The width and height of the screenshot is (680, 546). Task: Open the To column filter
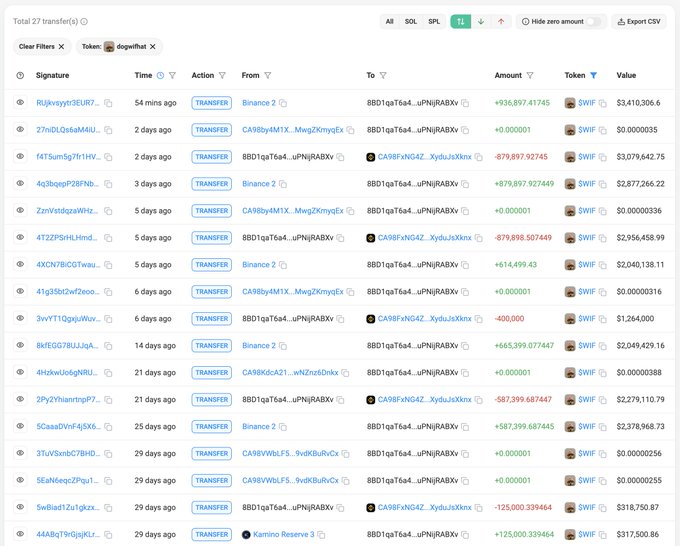pyautogui.click(x=383, y=75)
